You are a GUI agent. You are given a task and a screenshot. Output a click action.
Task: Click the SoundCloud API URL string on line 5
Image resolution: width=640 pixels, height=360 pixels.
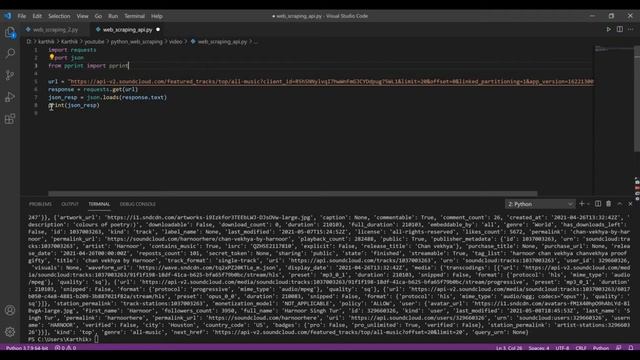pos(331,82)
